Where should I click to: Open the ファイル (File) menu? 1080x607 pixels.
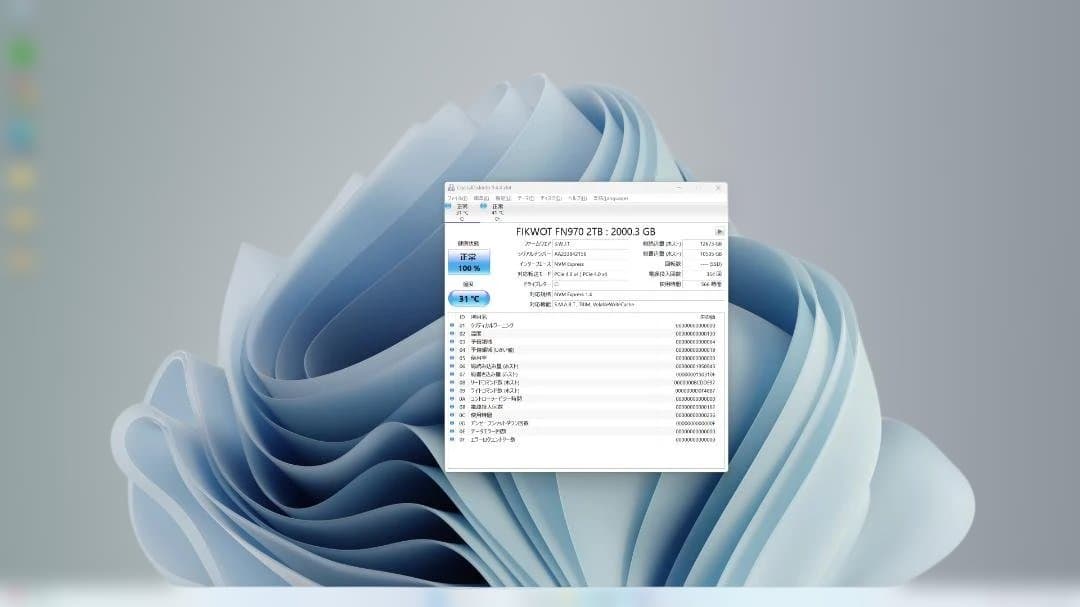pos(457,198)
